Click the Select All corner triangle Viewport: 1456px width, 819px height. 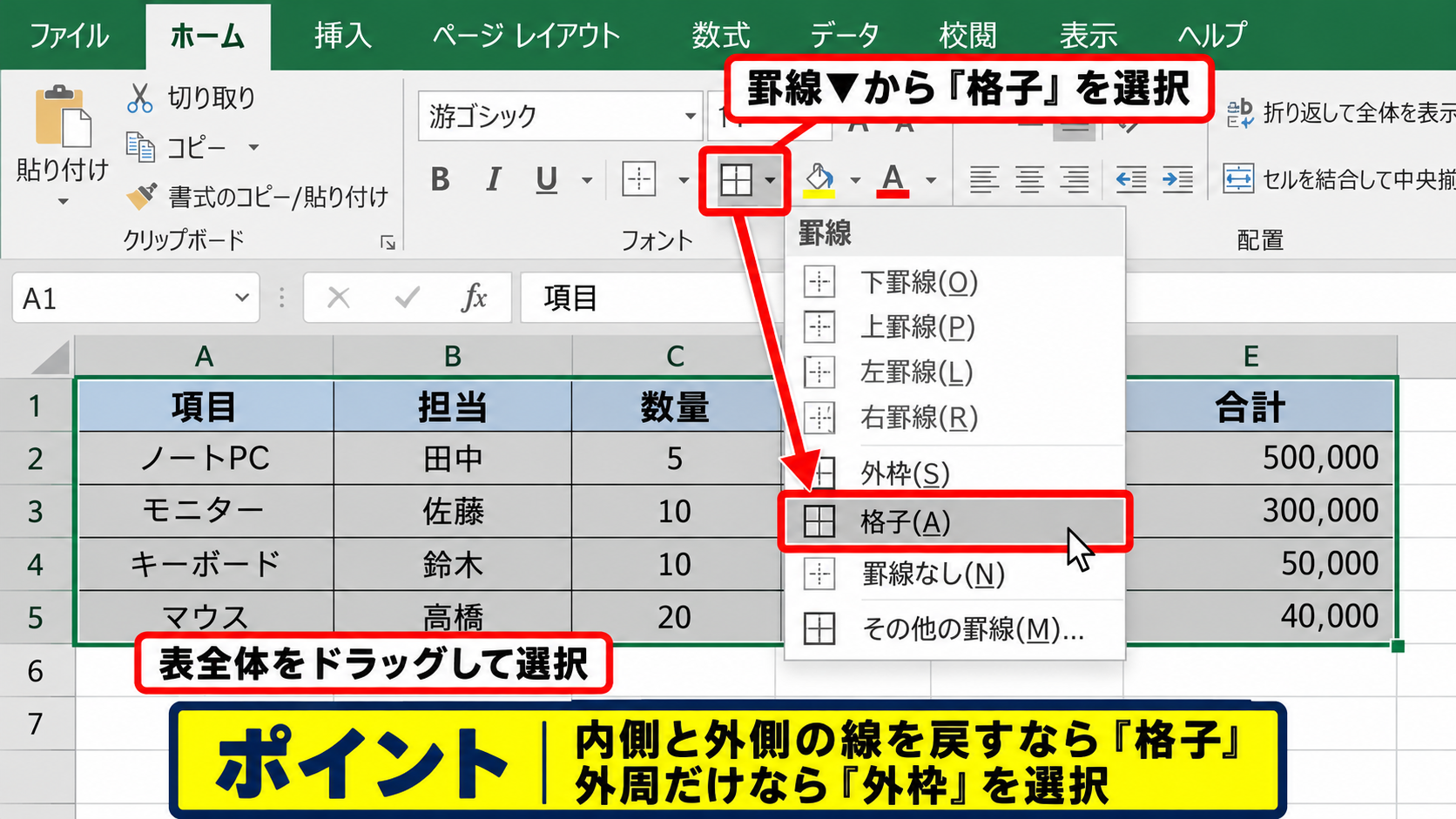[49, 357]
